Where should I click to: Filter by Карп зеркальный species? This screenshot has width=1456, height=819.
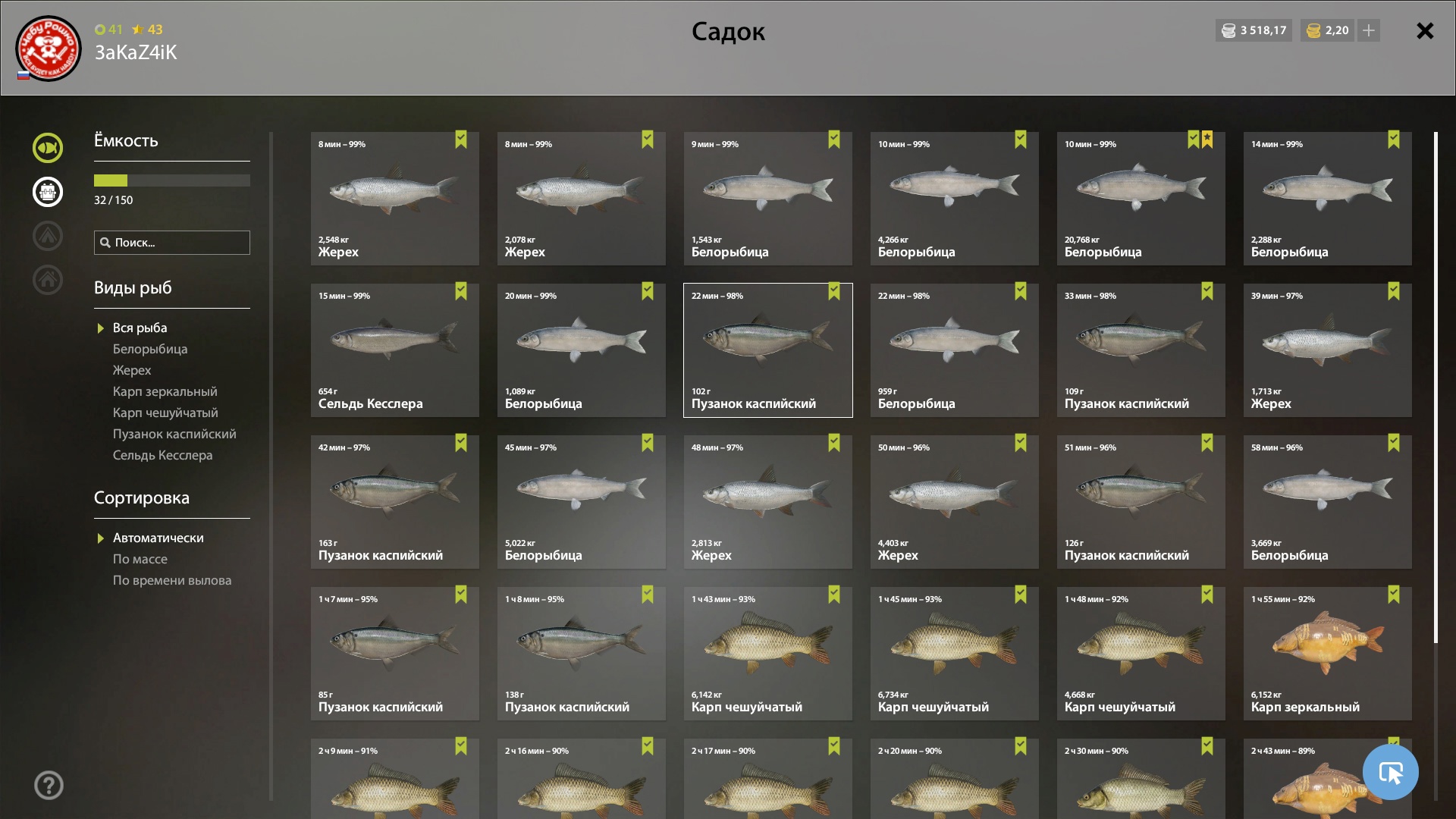[x=165, y=391]
